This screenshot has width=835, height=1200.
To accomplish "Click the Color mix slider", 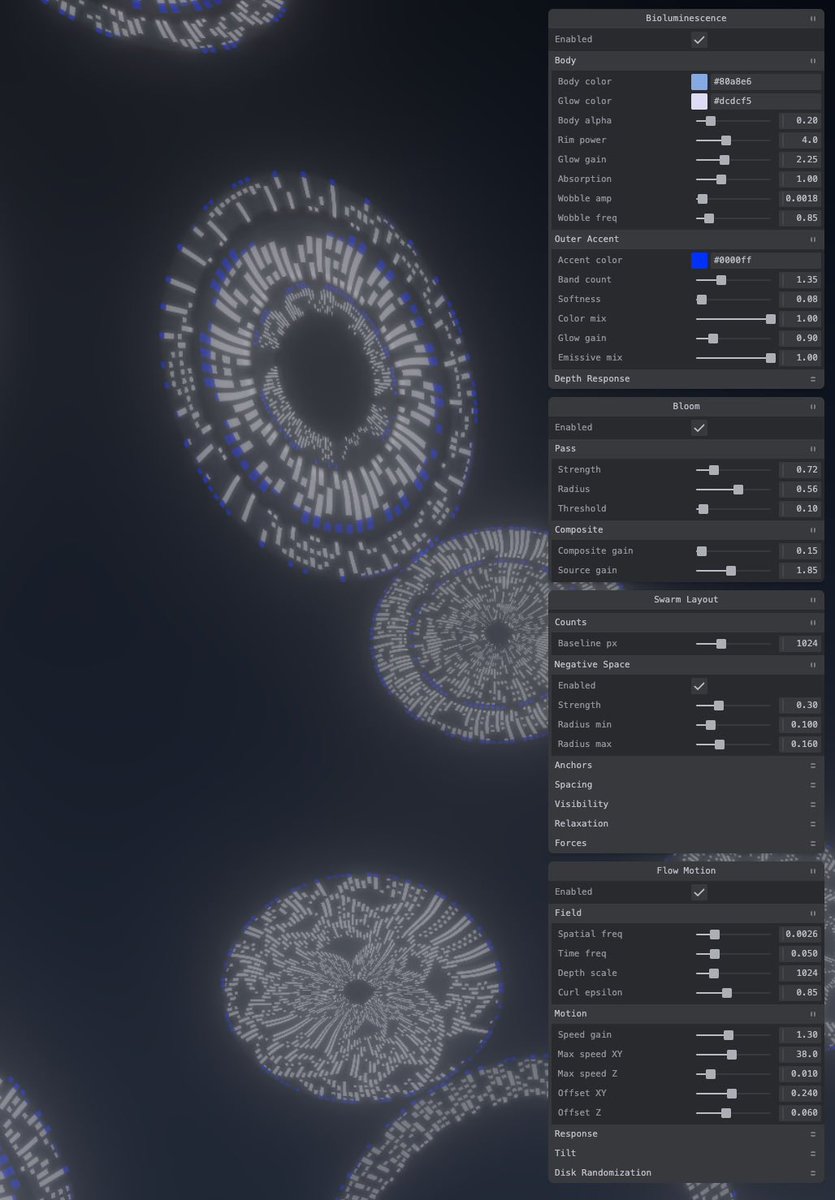I will click(733, 319).
